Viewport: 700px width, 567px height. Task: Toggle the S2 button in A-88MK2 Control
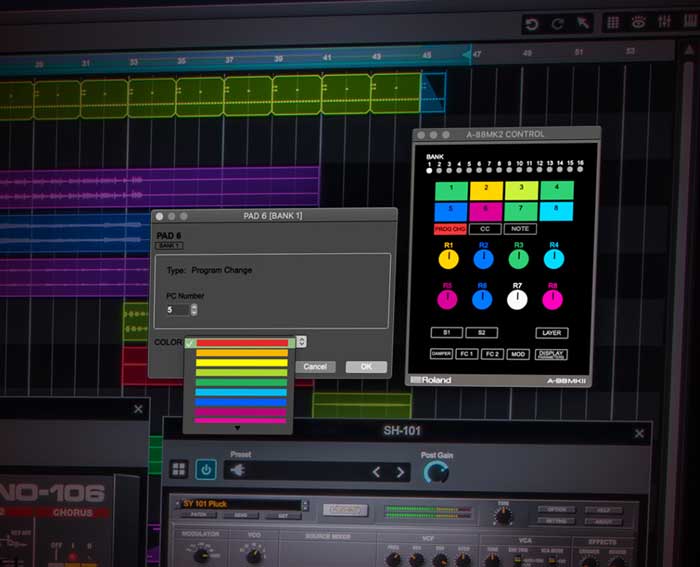481,333
